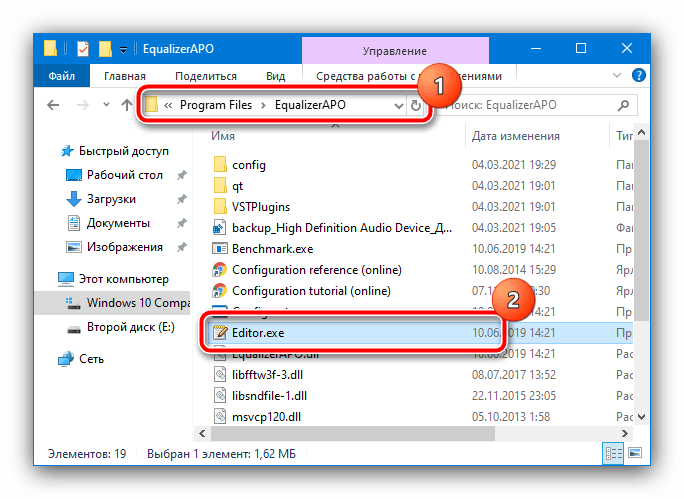This screenshot has width=684, height=499.
Task: Click the Program Files breadcrumb
Action: coord(216,105)
